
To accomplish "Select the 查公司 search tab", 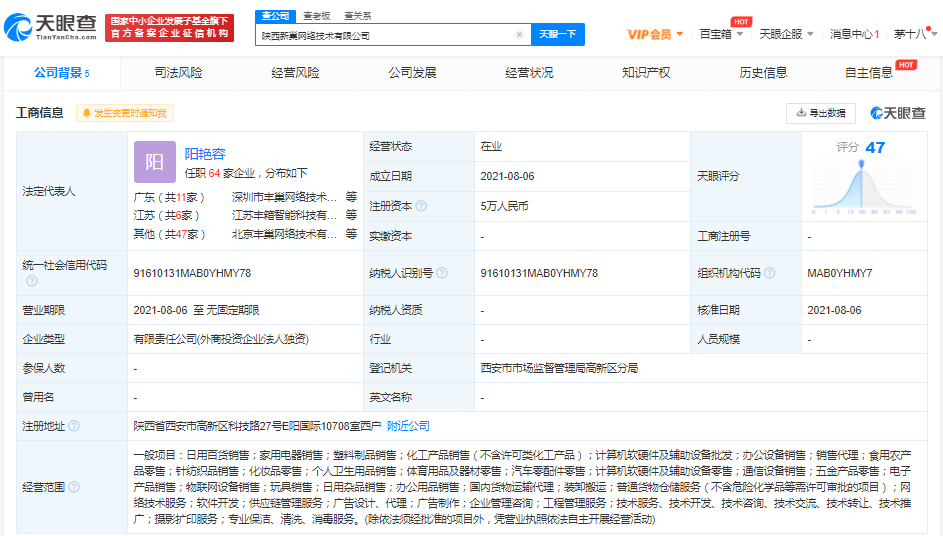I will tap(275, 16).
